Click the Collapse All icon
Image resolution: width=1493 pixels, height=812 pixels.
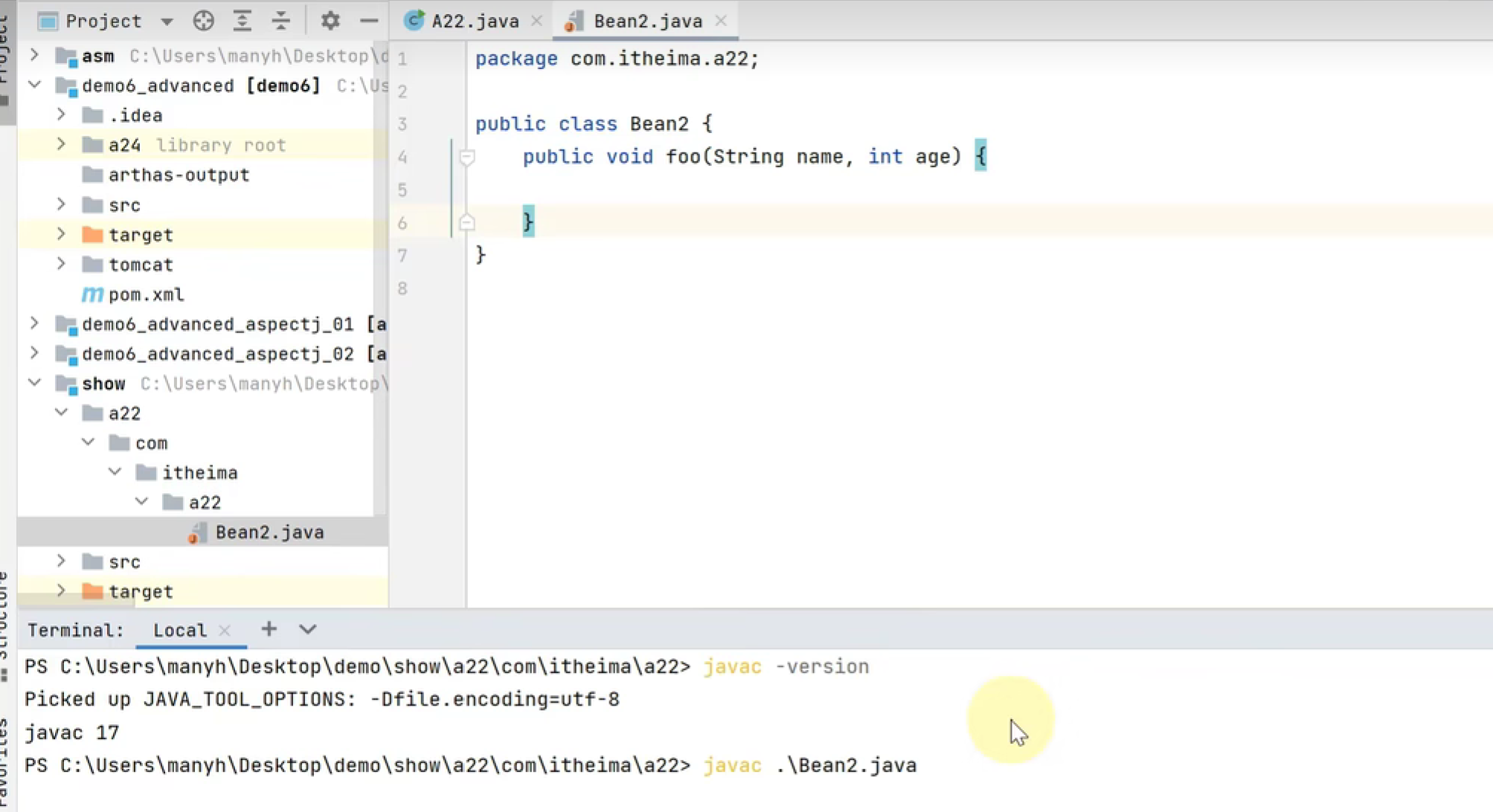click(x=280, y=21)
